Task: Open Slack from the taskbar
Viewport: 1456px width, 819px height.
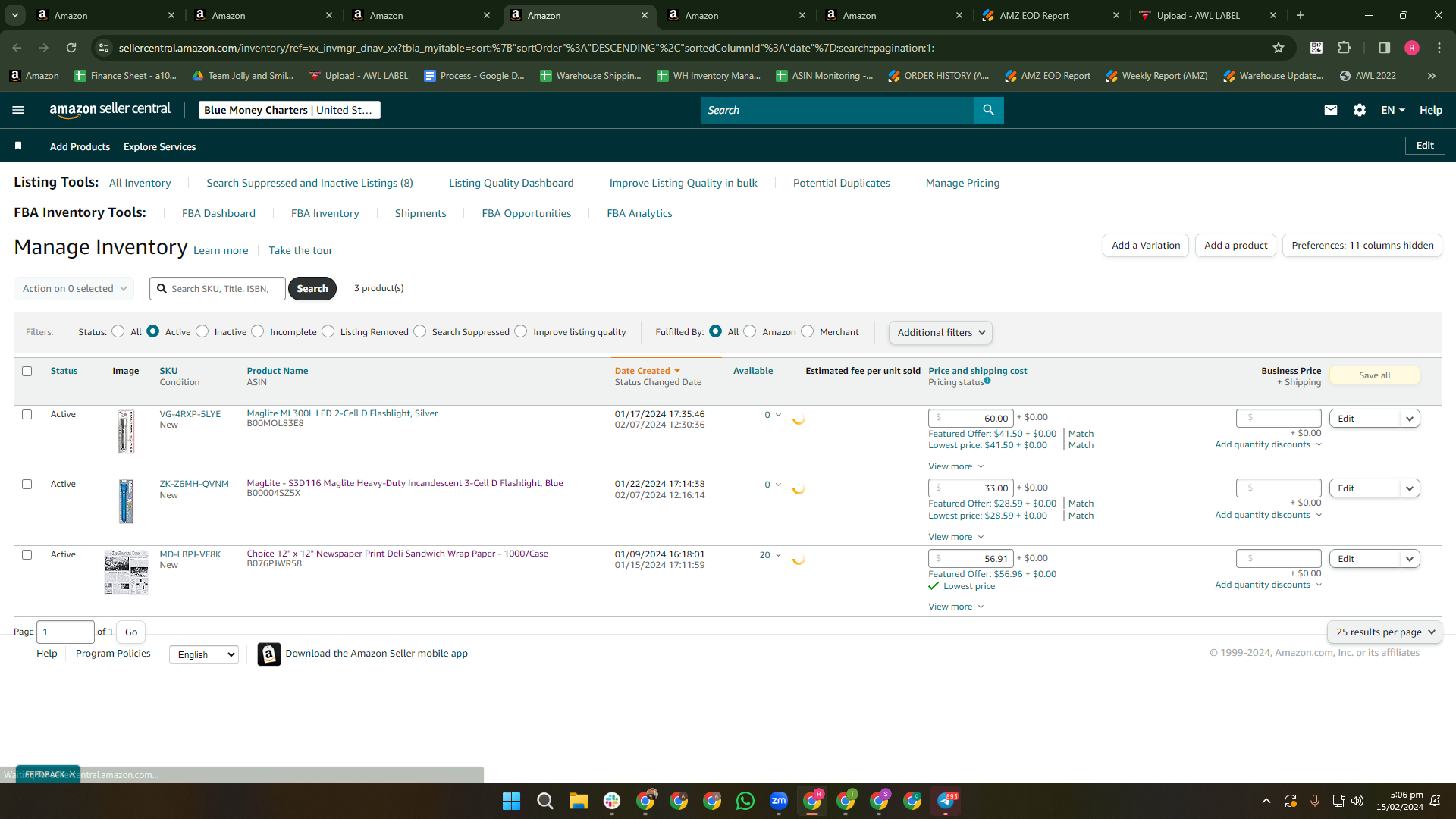Action: (612, 801)
